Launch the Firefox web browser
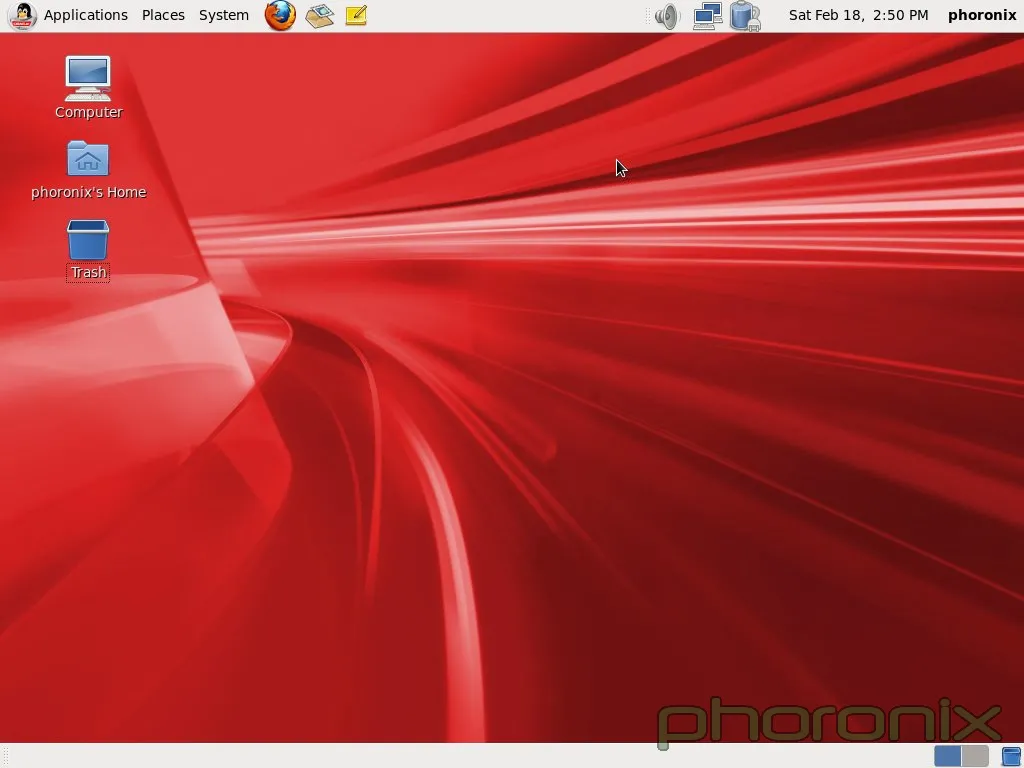This screenshot has height=768, width=1024. [280, 15]
